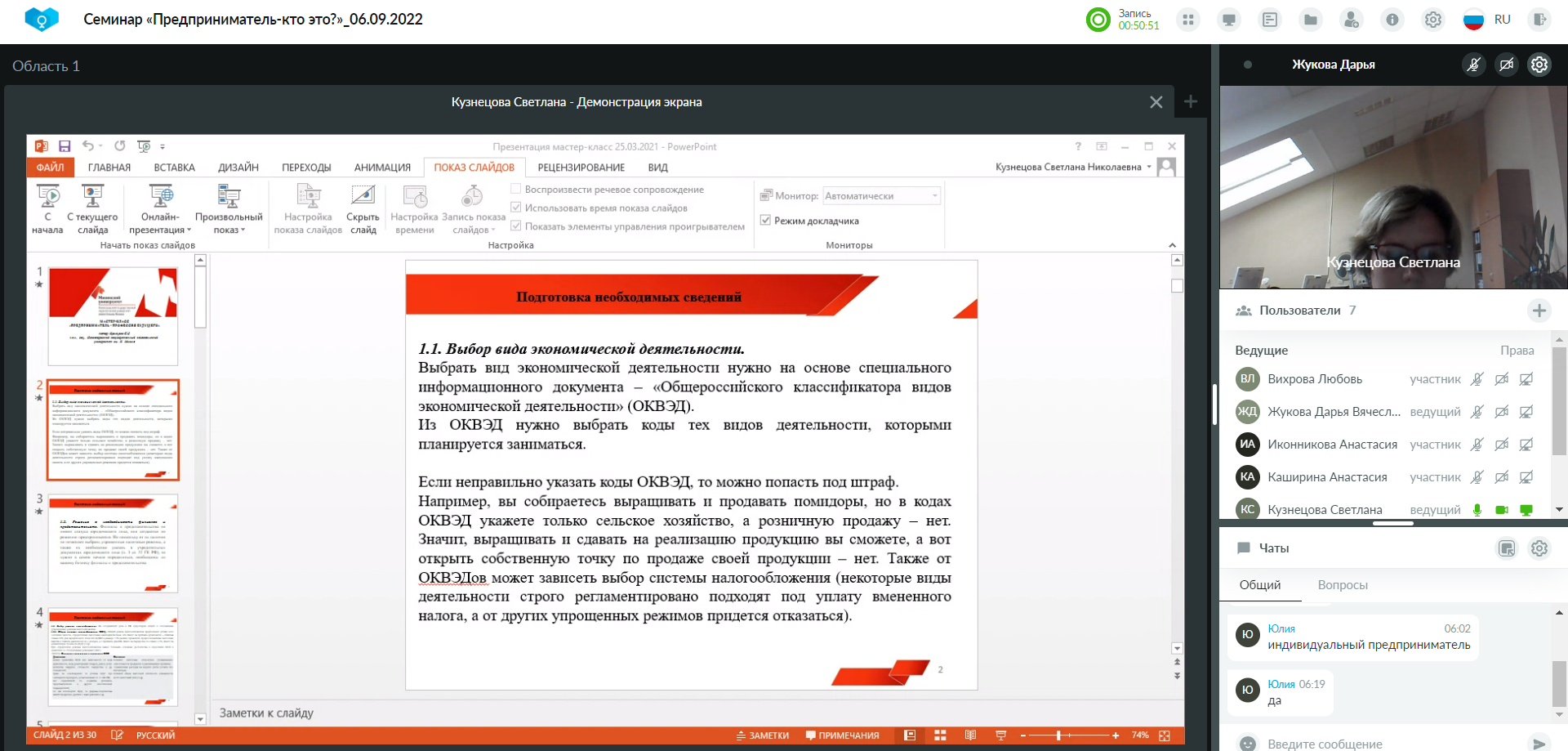This screenshot has height=751, width=1568.
Task: Toggle the Режим докладчика checkbox
Action: pyautogui.click(x=766, y=221)
